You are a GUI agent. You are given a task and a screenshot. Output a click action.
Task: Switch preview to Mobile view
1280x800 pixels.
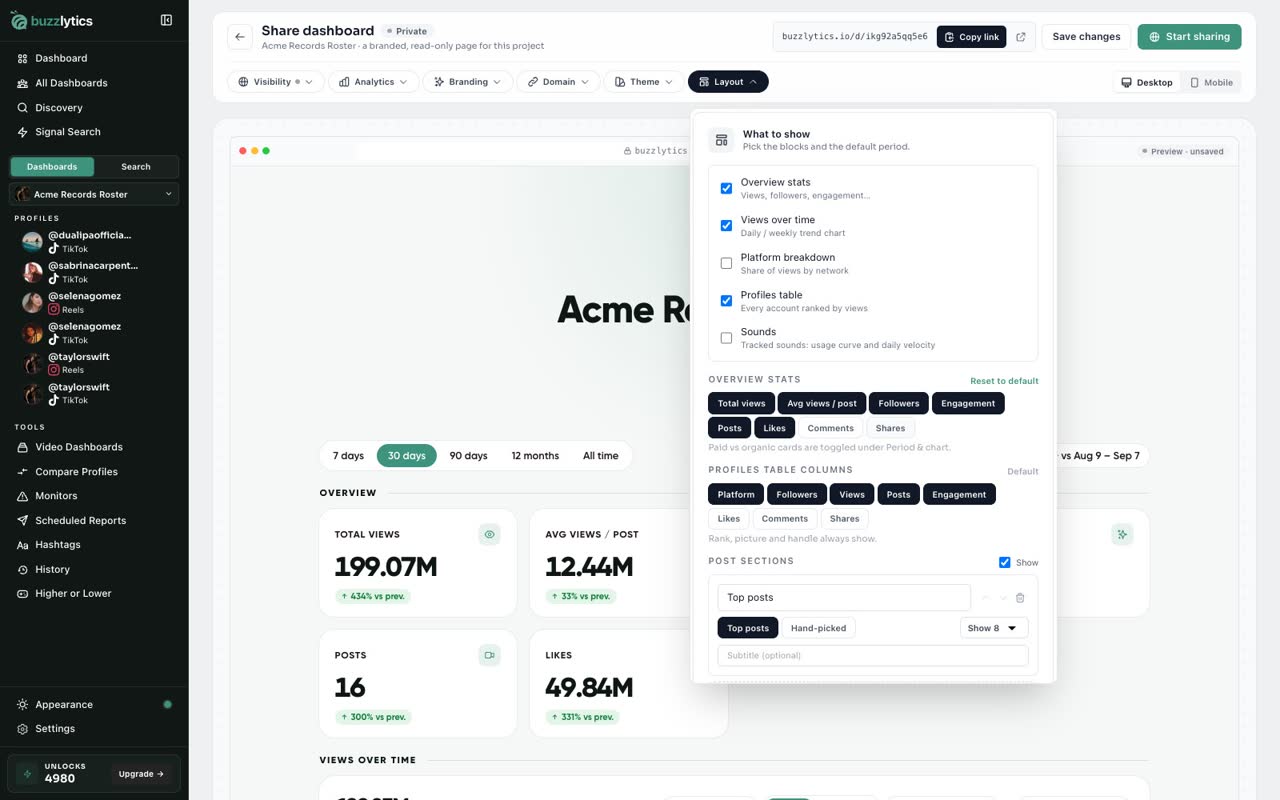(x=1211, y=83)
